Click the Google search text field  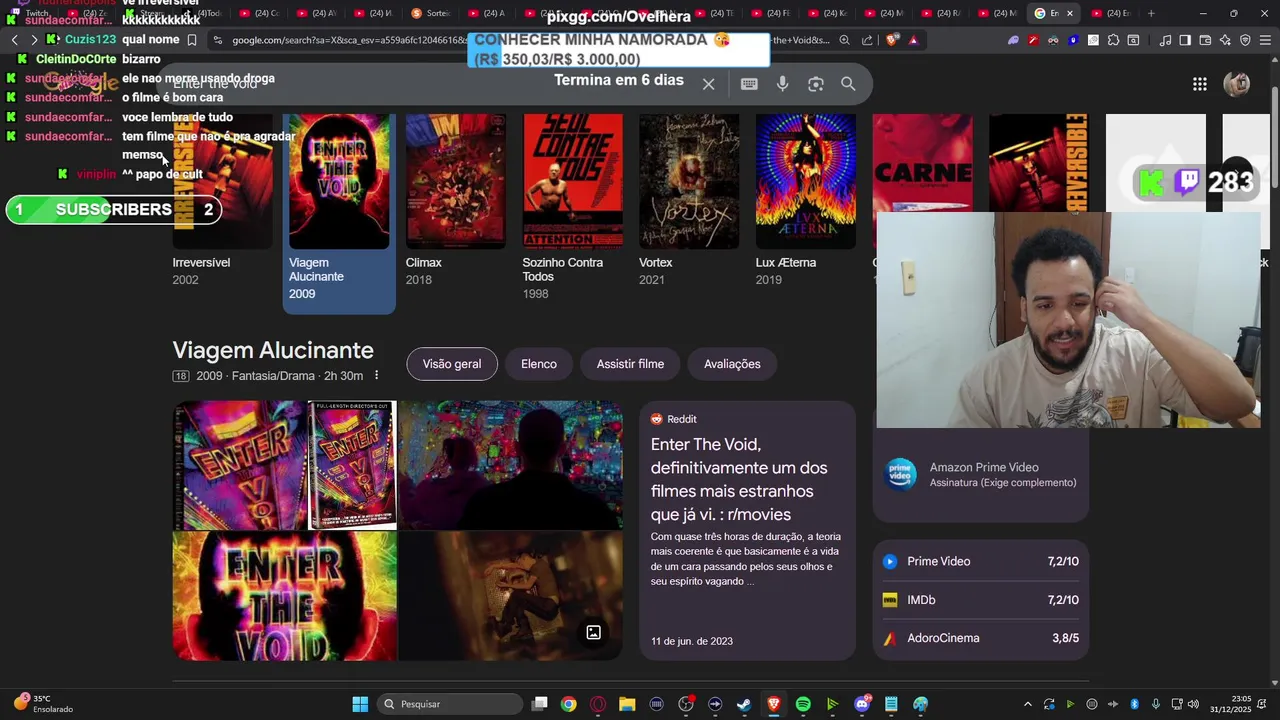pos(430,84)
